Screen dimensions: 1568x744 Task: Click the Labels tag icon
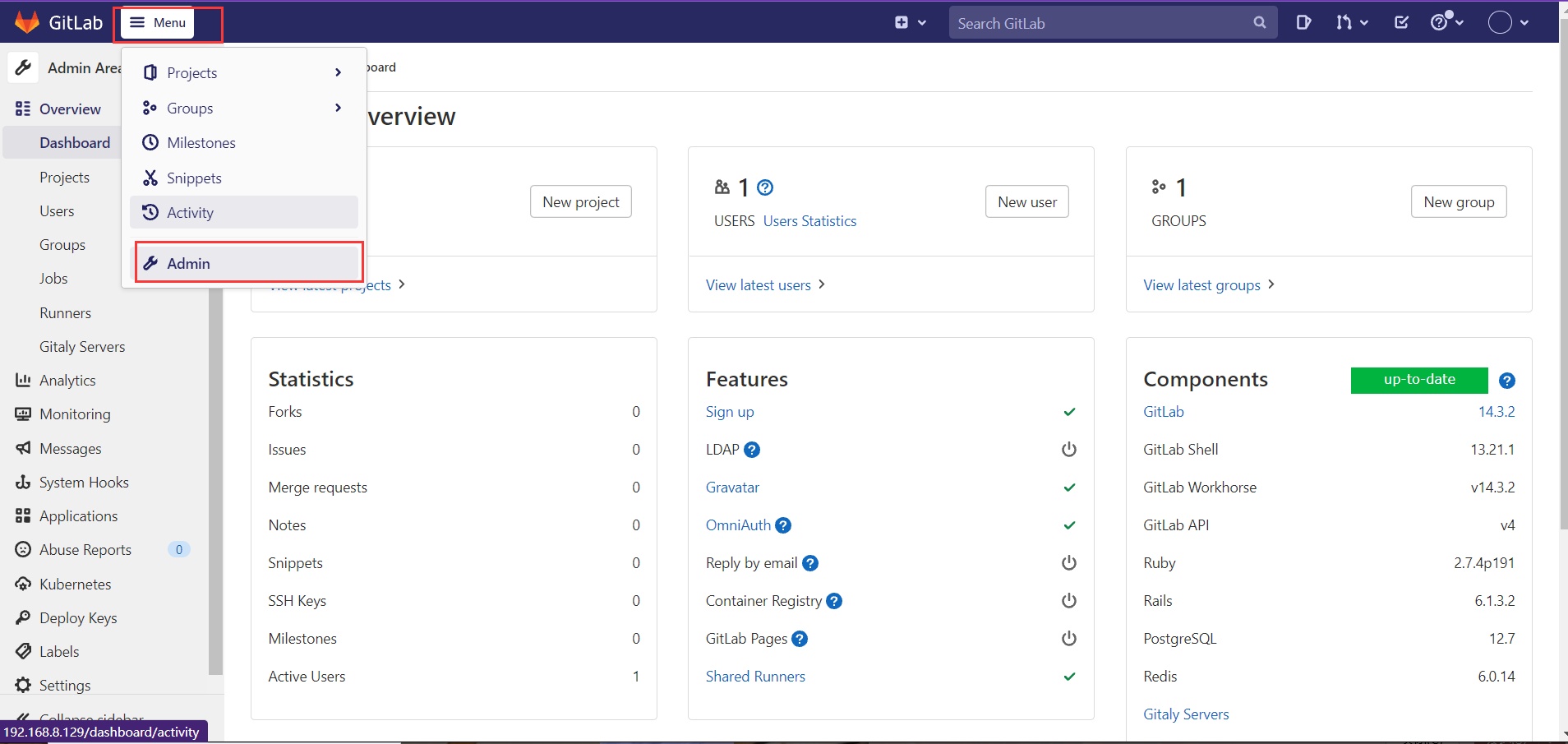[x=23, y=651]
